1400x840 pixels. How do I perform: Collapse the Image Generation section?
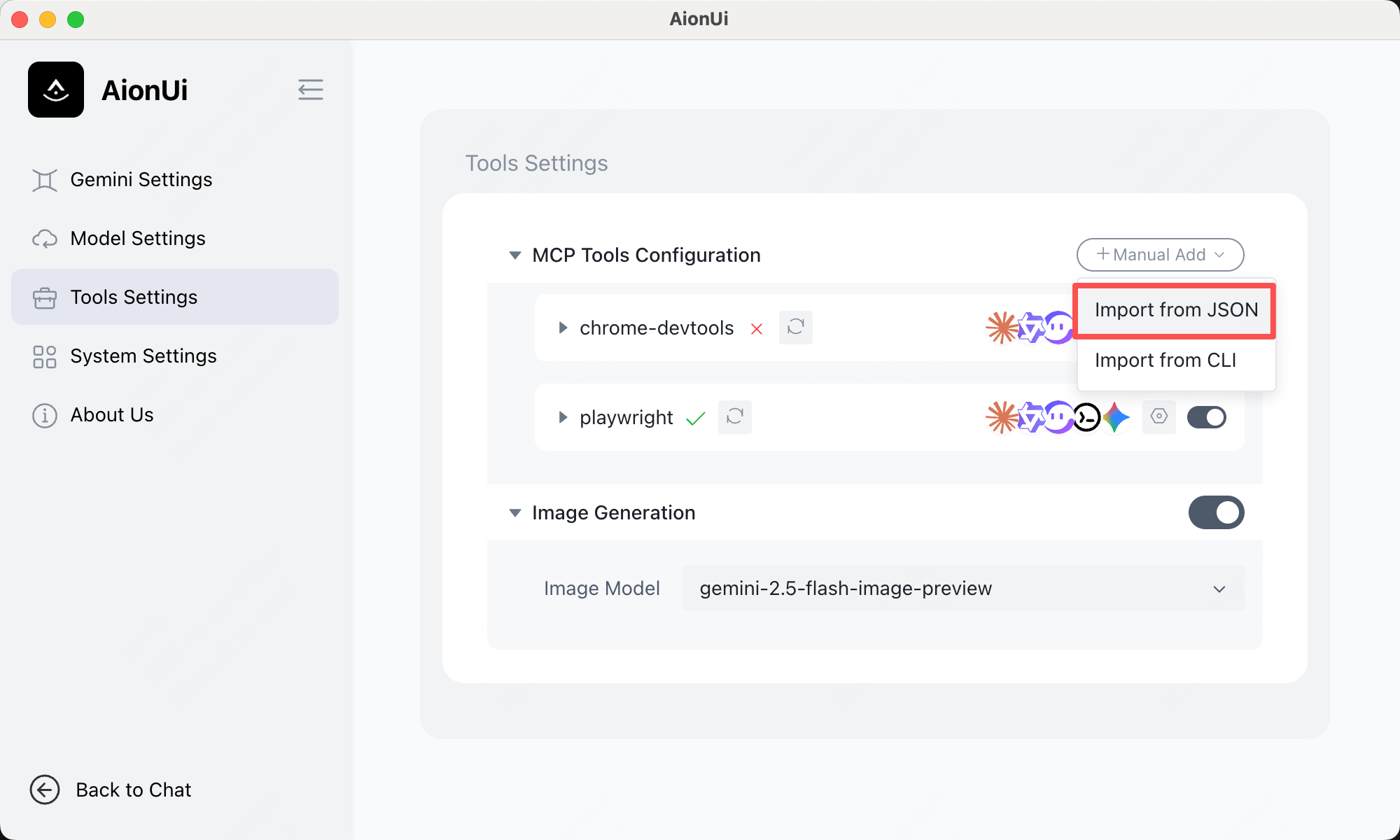click(x=515, y=513)
